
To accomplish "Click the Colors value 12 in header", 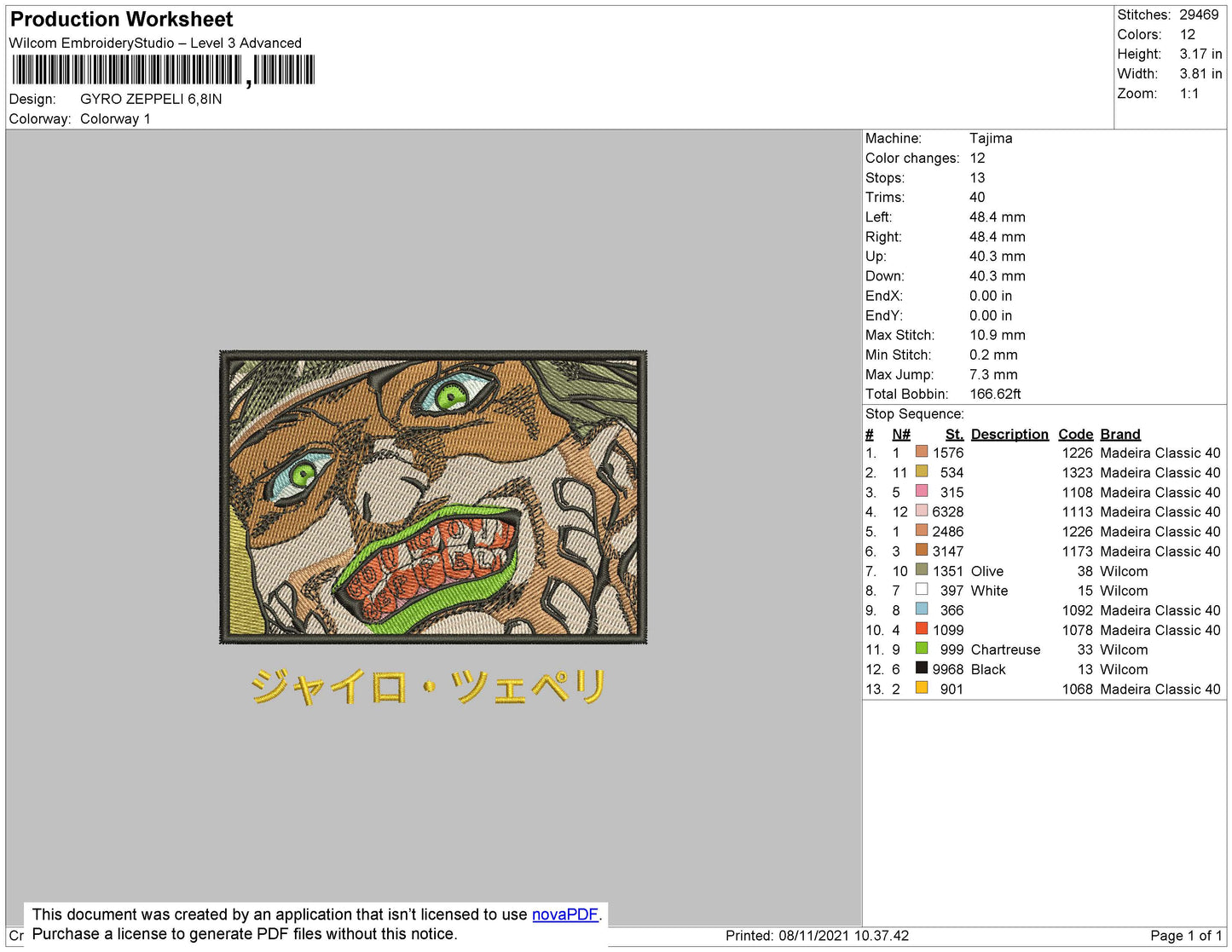I will 1188,34.
